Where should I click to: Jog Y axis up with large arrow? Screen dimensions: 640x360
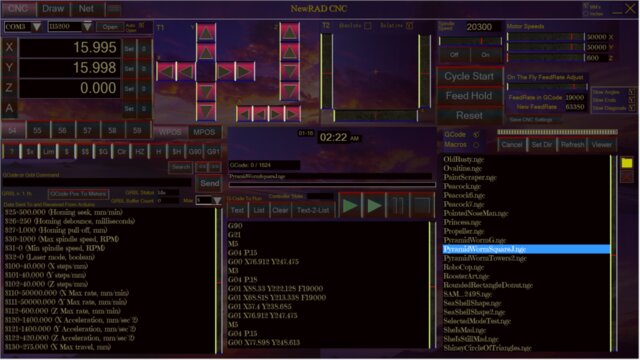206,33
